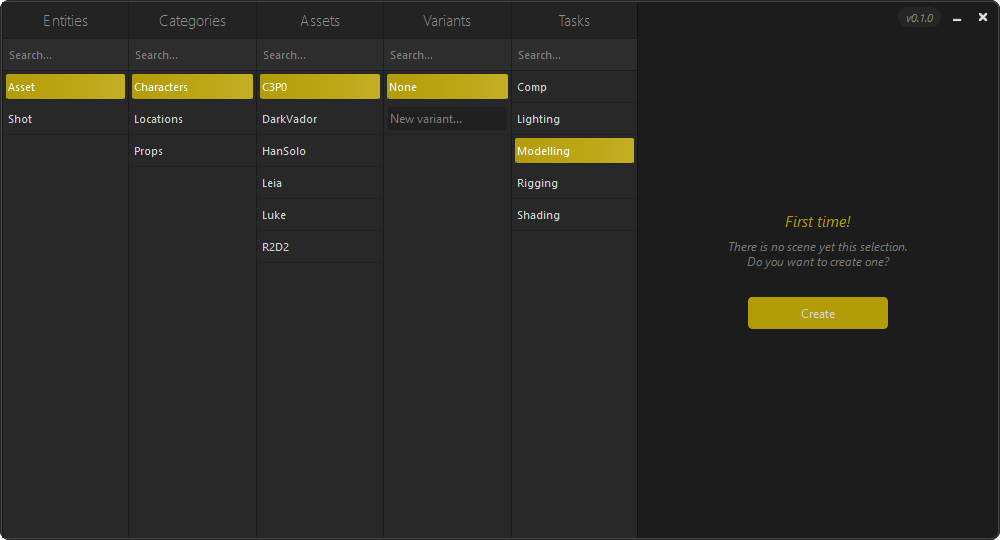Focus the Entities search field
This screenshot has width=1000, height=540.
click(x=65, y=55)
